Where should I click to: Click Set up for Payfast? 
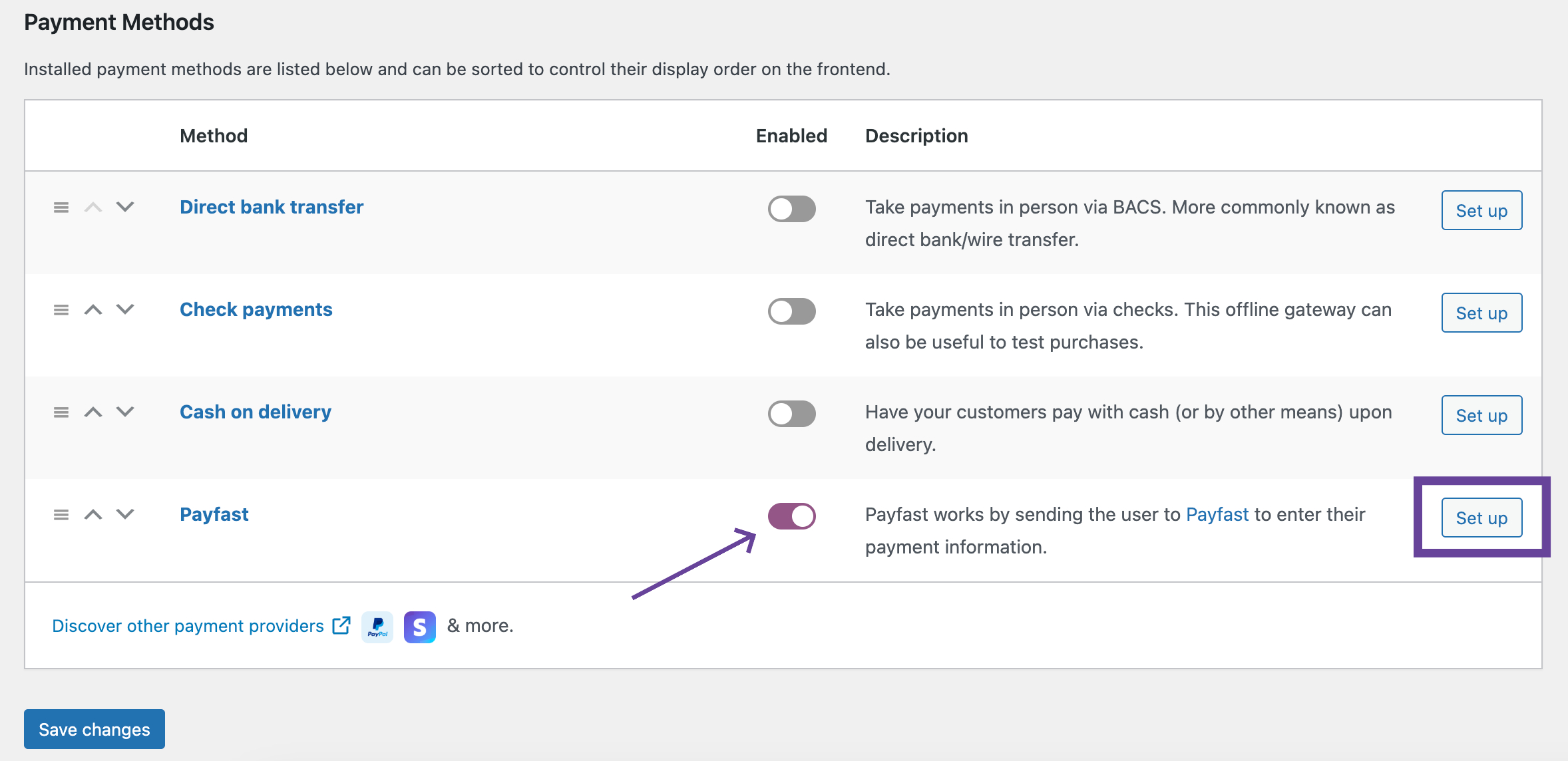point(1481,518)
